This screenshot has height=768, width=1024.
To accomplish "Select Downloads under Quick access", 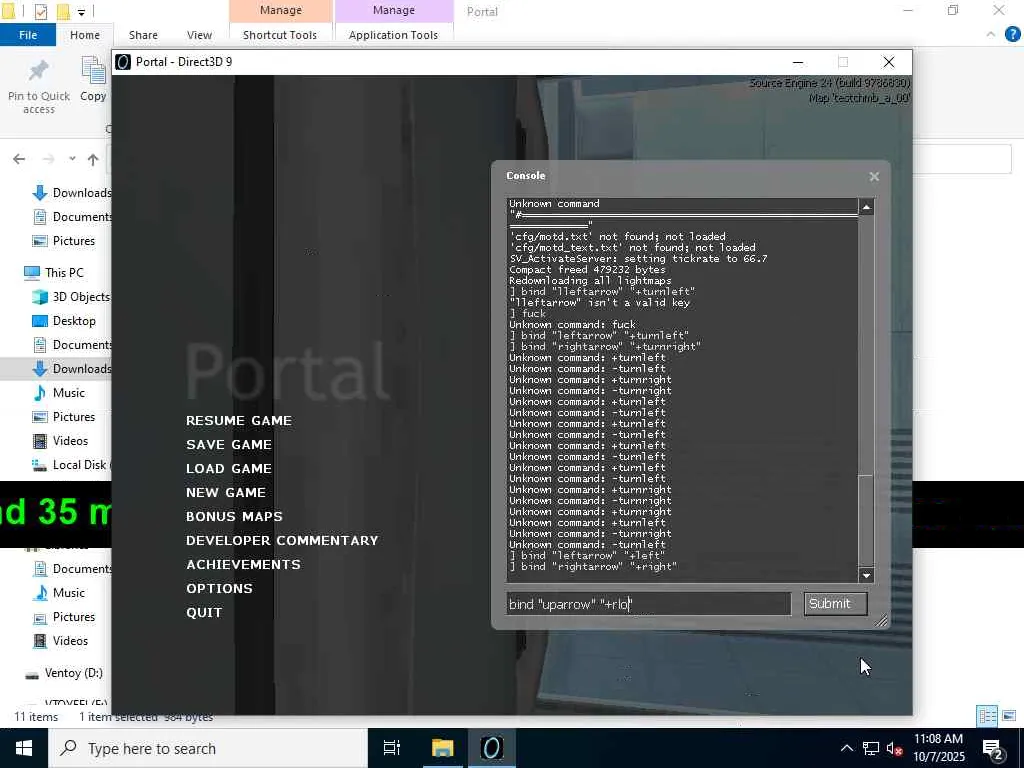I will (x=72, y=193).
